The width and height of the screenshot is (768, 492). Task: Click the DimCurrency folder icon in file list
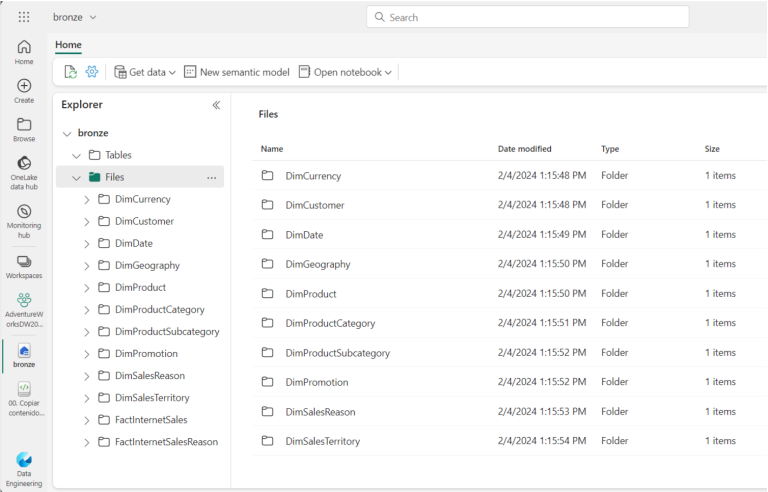[x=267, y=175]
